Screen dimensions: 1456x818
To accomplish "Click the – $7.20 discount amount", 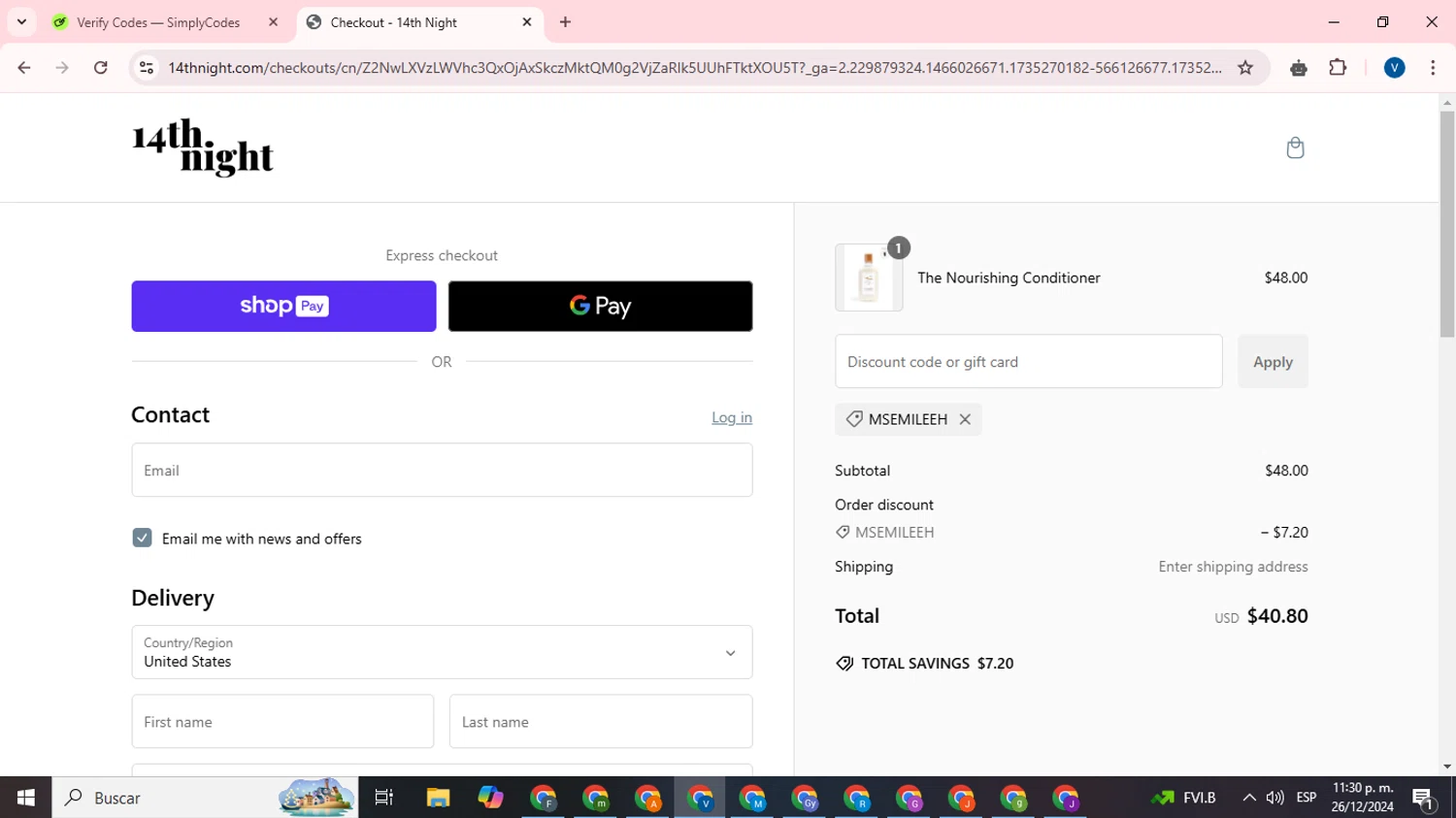I will click(1284, 532).
